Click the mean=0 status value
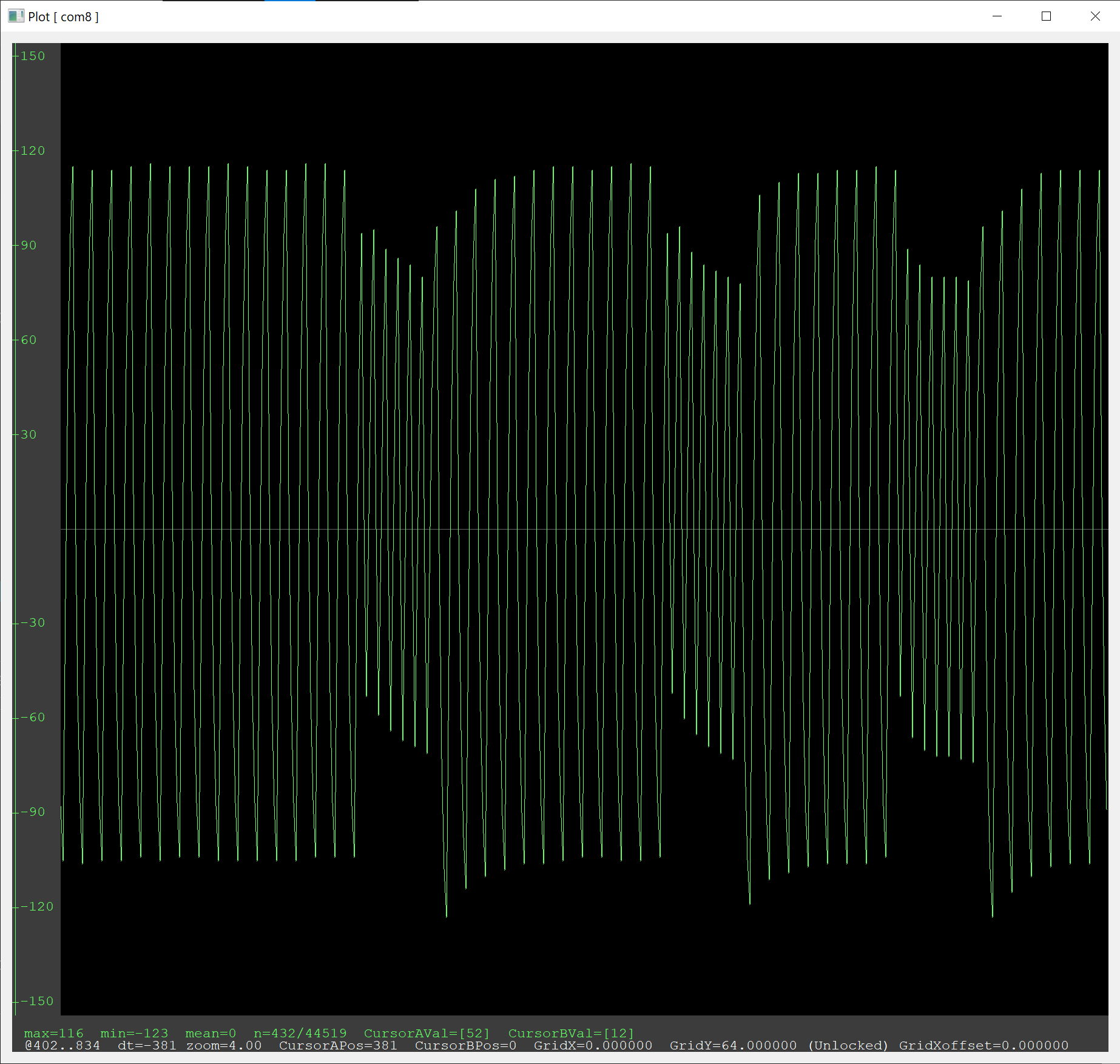Viewport: 1120px width, 1064px height. point(211,1033)
